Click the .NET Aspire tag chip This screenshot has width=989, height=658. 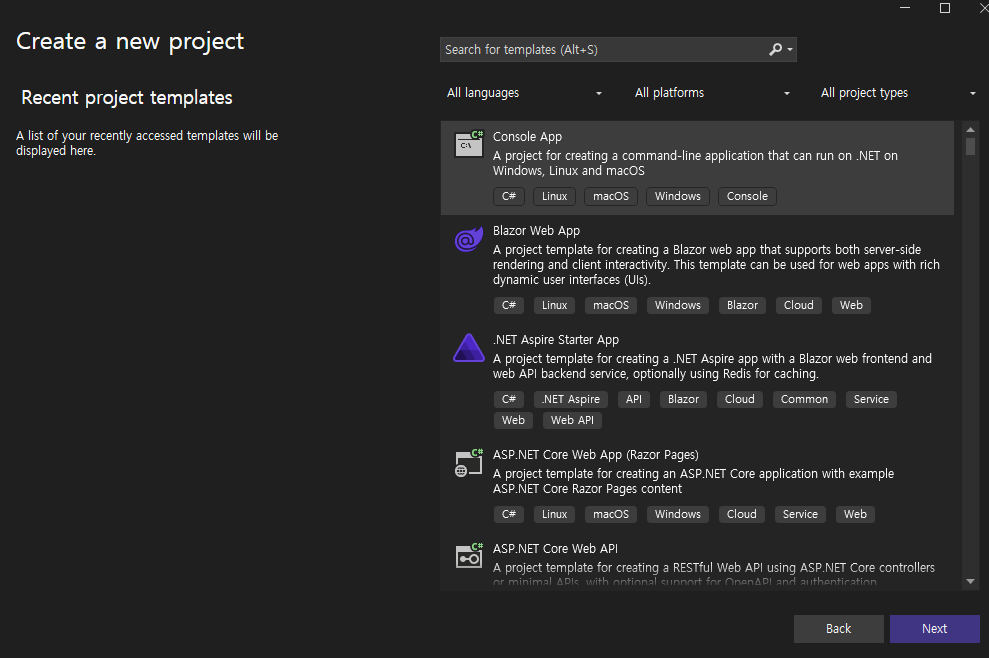[x=571, y=399]
